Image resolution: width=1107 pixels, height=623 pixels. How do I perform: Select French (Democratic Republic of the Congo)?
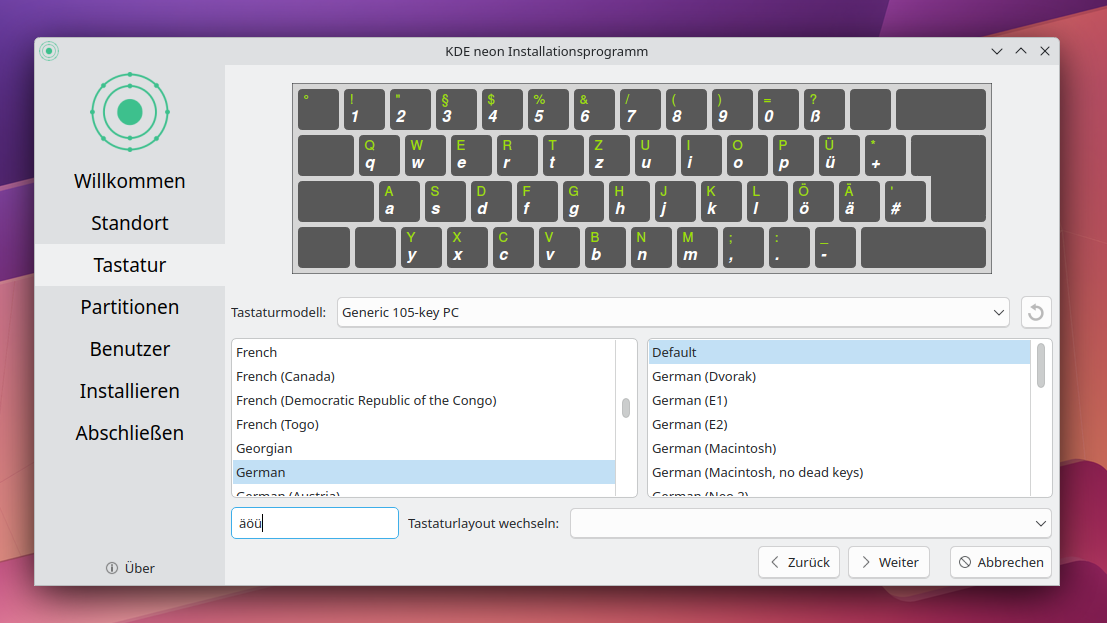[424, 400]
